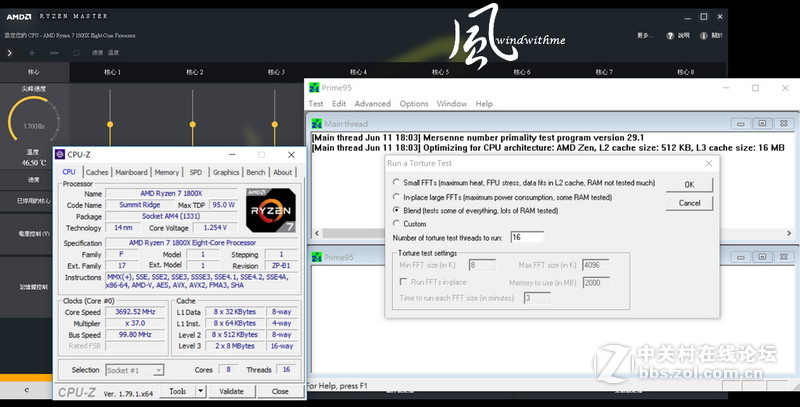Screen dimensions: 800x407
Task: Open the 更多... menu in Ryzen Master
Action: tap(644, 35)
